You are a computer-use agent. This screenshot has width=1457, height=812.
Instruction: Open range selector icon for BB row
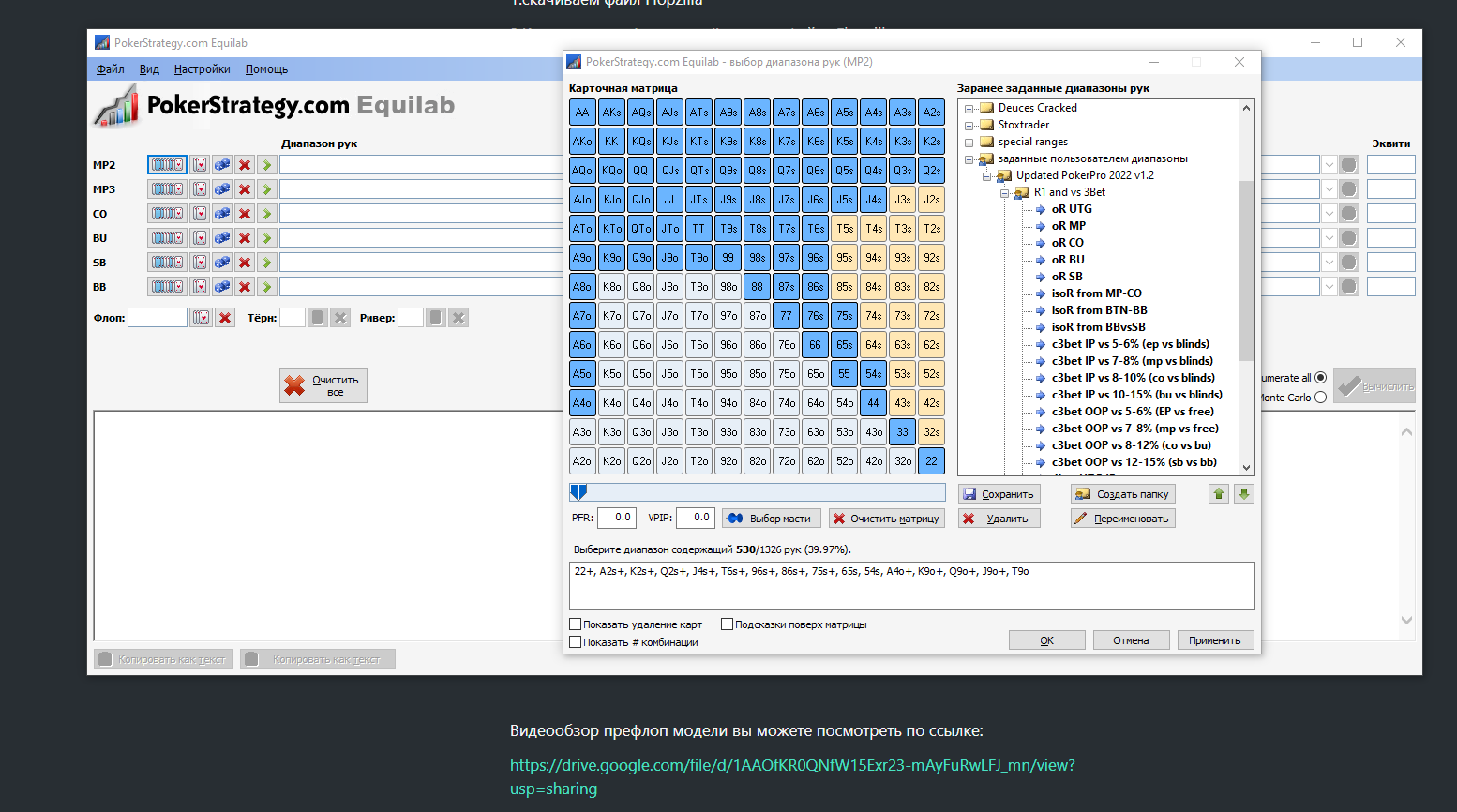(167, 287)
